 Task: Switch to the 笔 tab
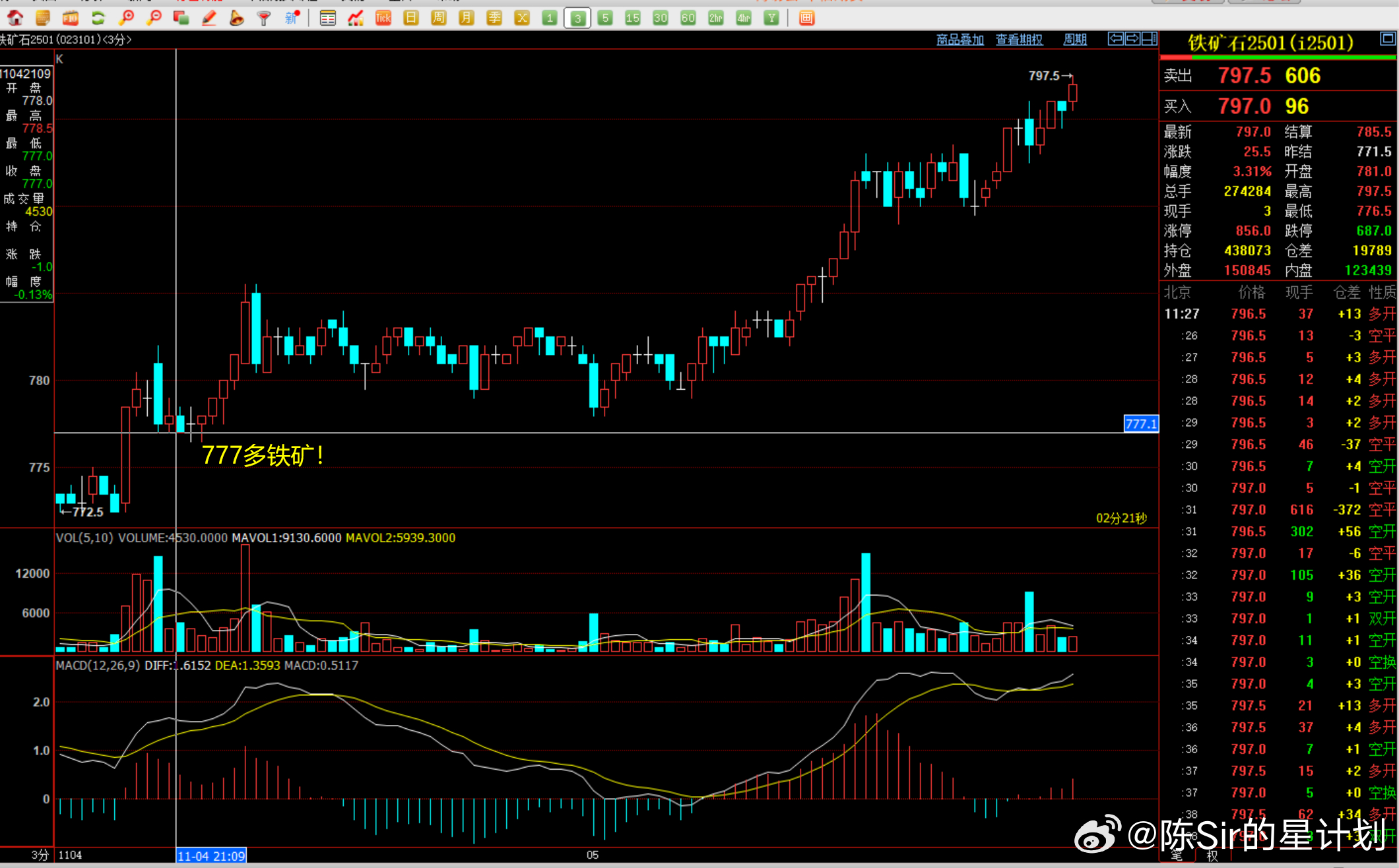coord(1177,855)
